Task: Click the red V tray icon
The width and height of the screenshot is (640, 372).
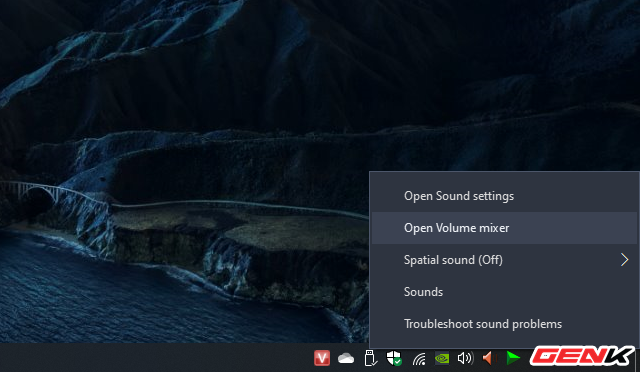Action: 322,358
